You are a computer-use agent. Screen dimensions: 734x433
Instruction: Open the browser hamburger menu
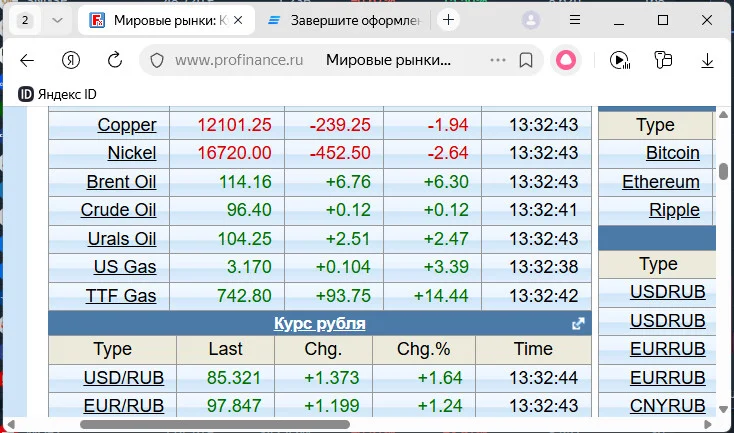tap(575, 20)
